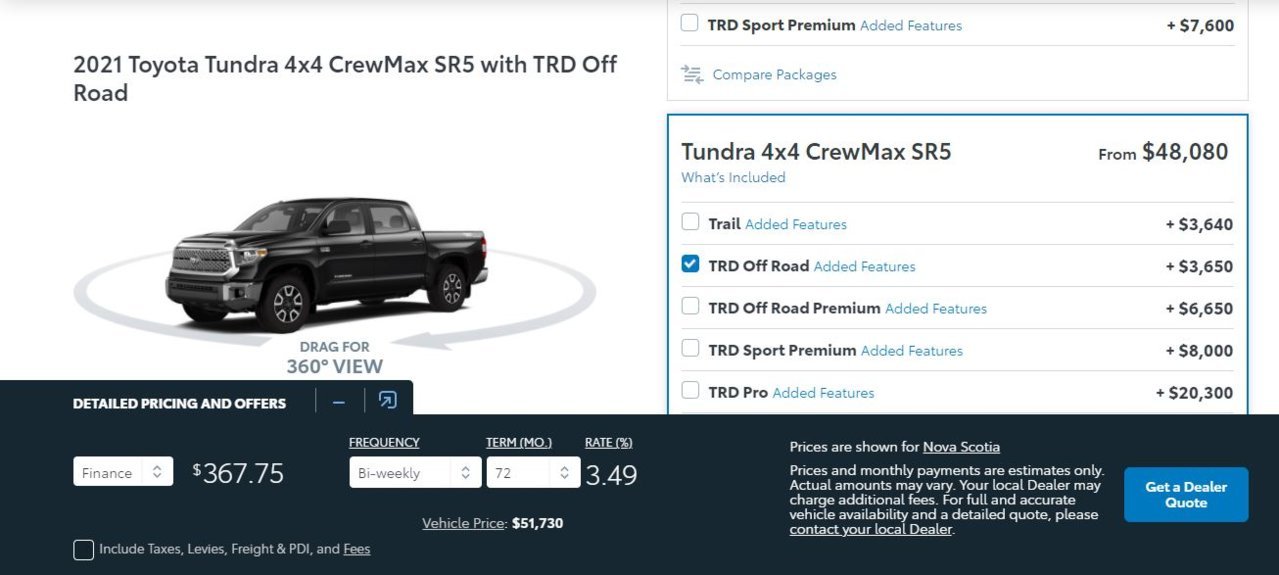This screenshot has height=575, width=1279.
Task: Open the Fees link
Action: (x=357, y=549)
